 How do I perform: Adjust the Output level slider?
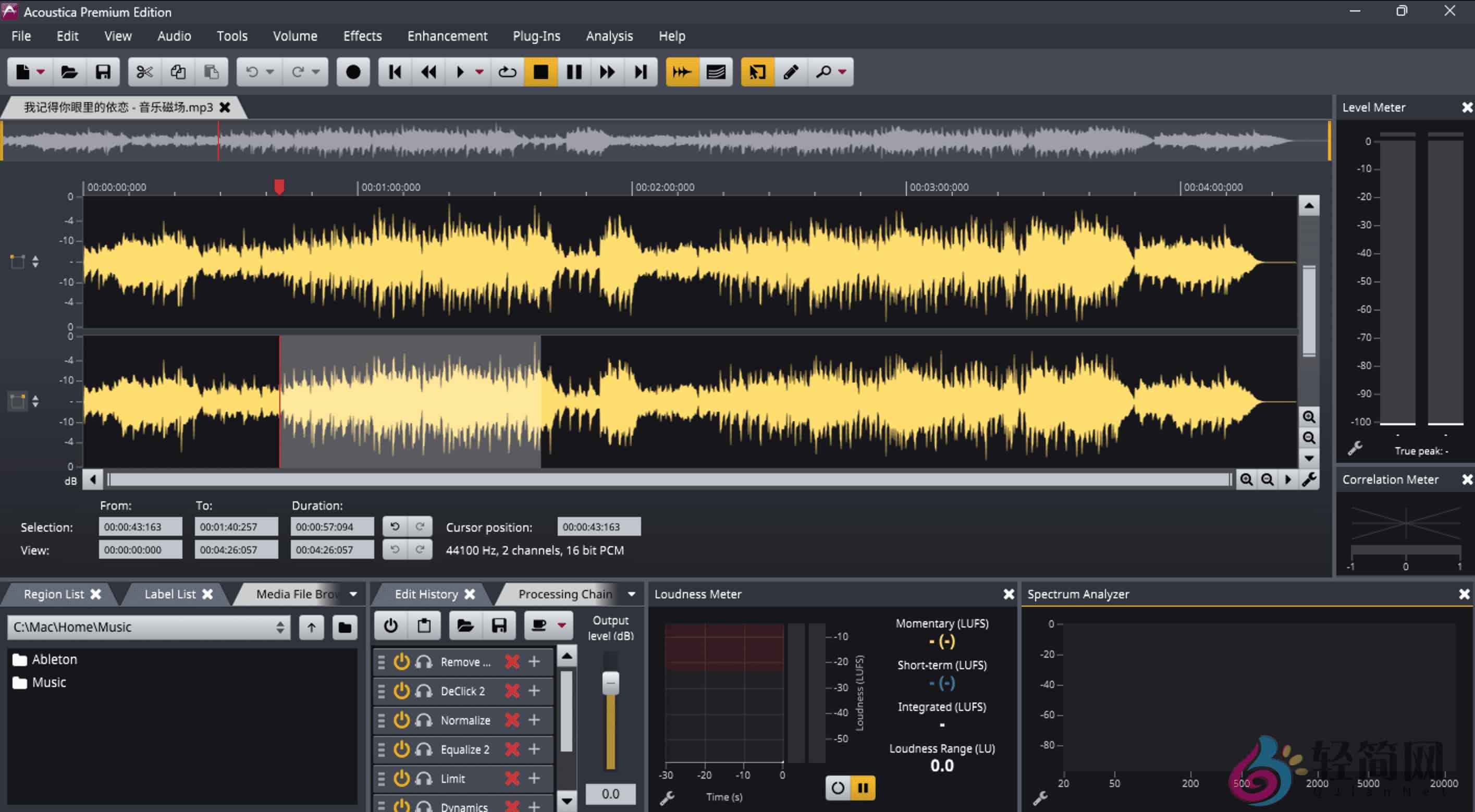[610, 683]
